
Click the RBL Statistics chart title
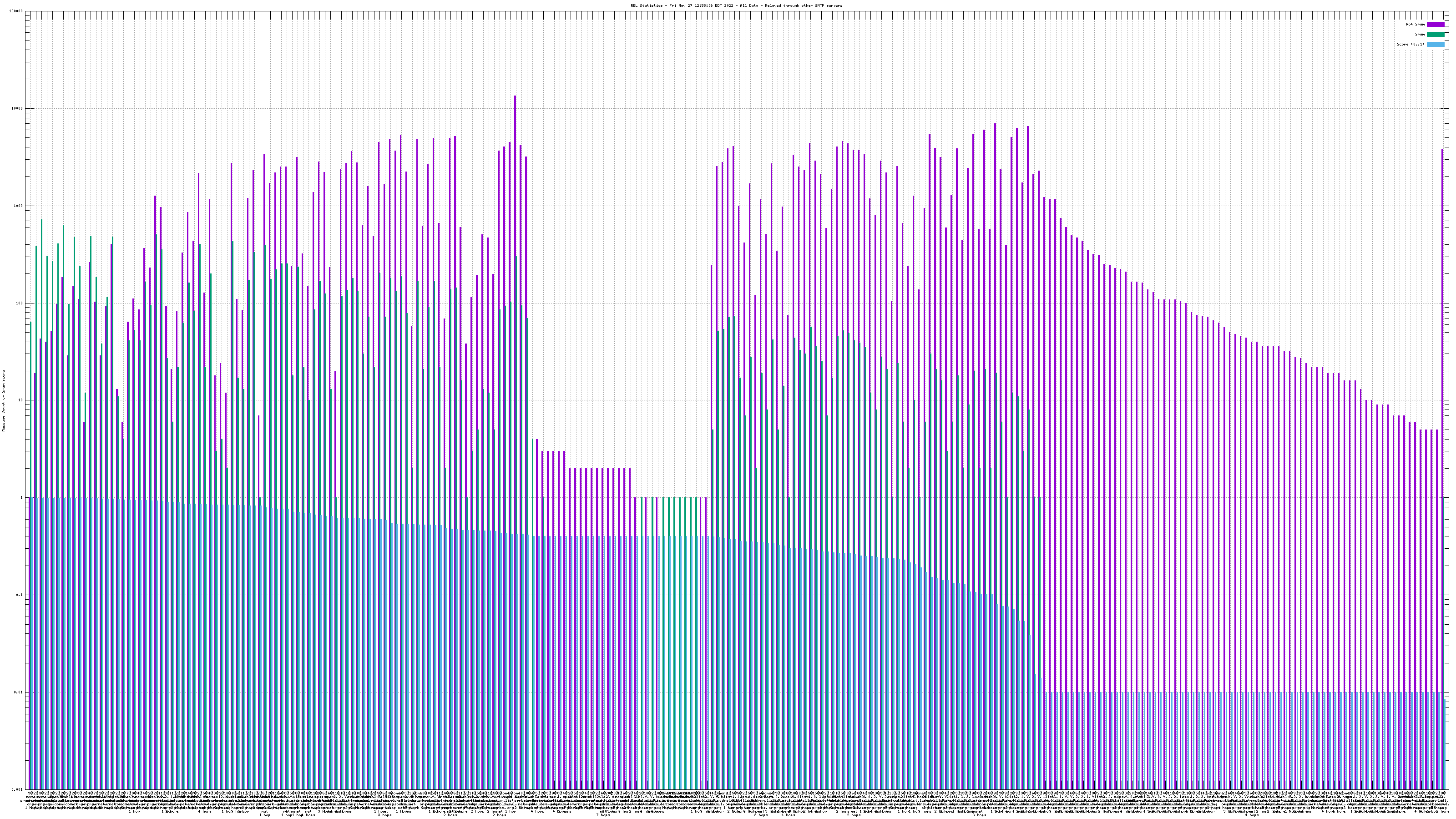click(x=736, y=5)
